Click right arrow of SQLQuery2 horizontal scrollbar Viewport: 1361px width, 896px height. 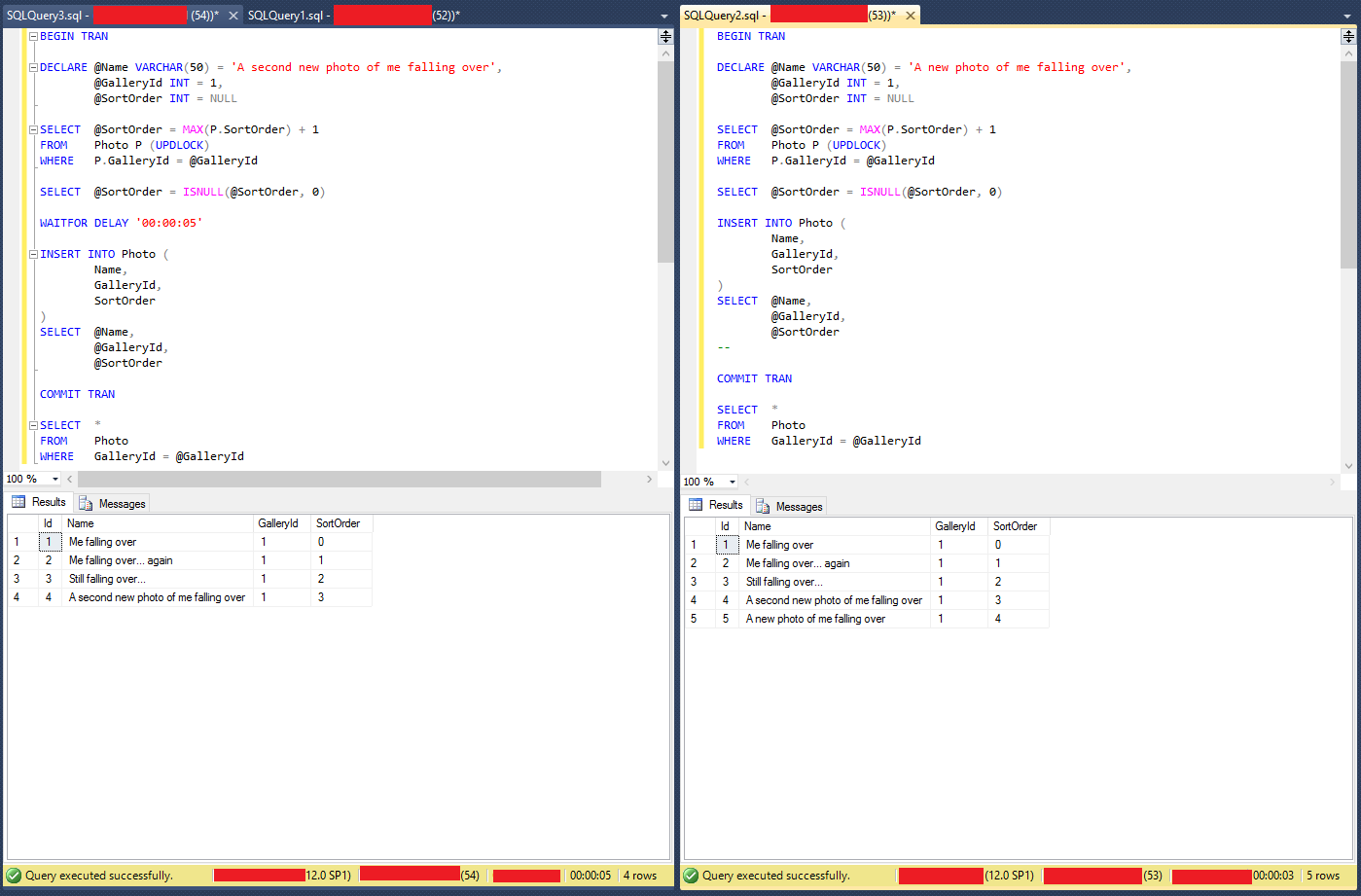[1333, 482]
